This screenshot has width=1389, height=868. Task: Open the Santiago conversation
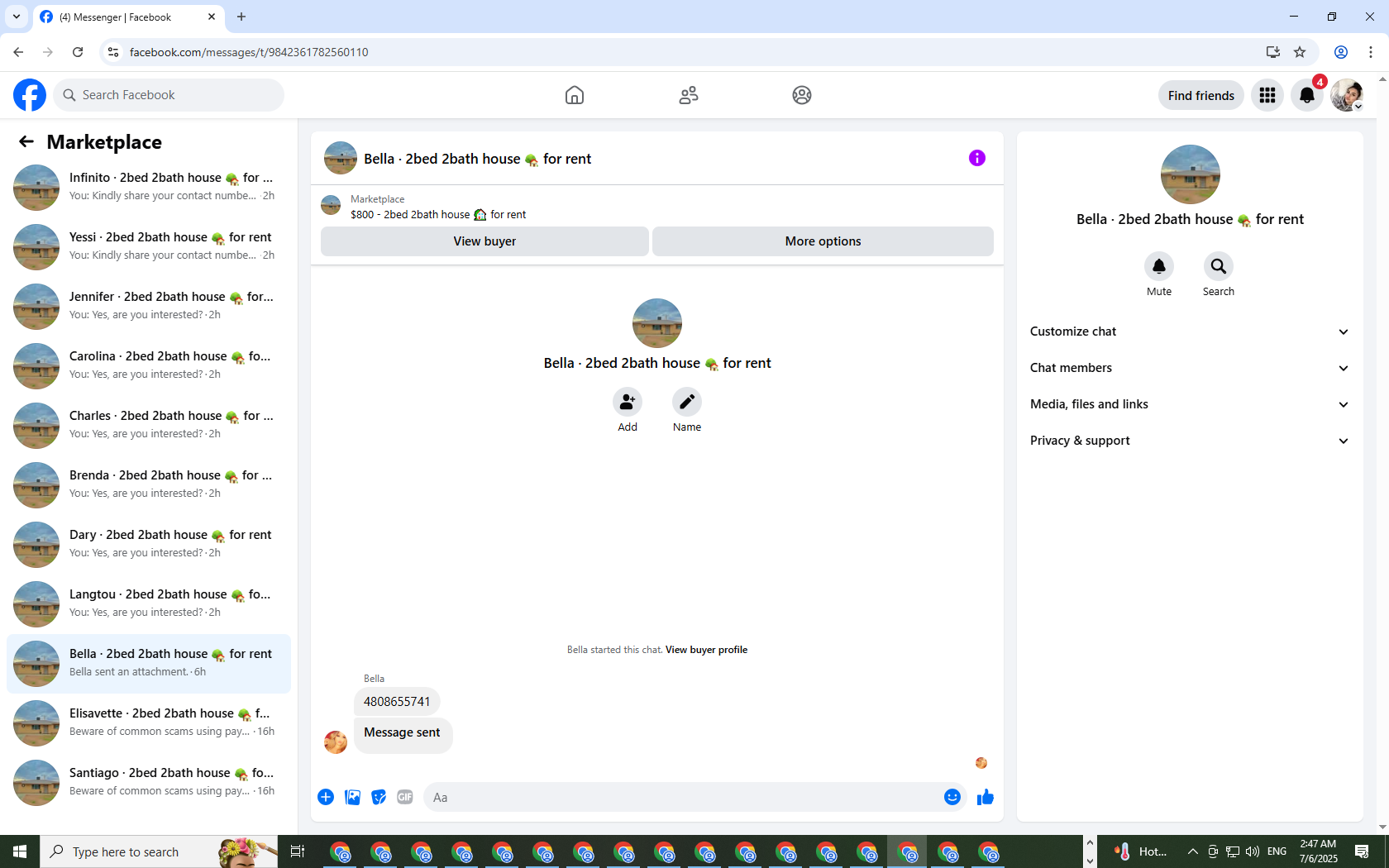[x=149, y=782]
